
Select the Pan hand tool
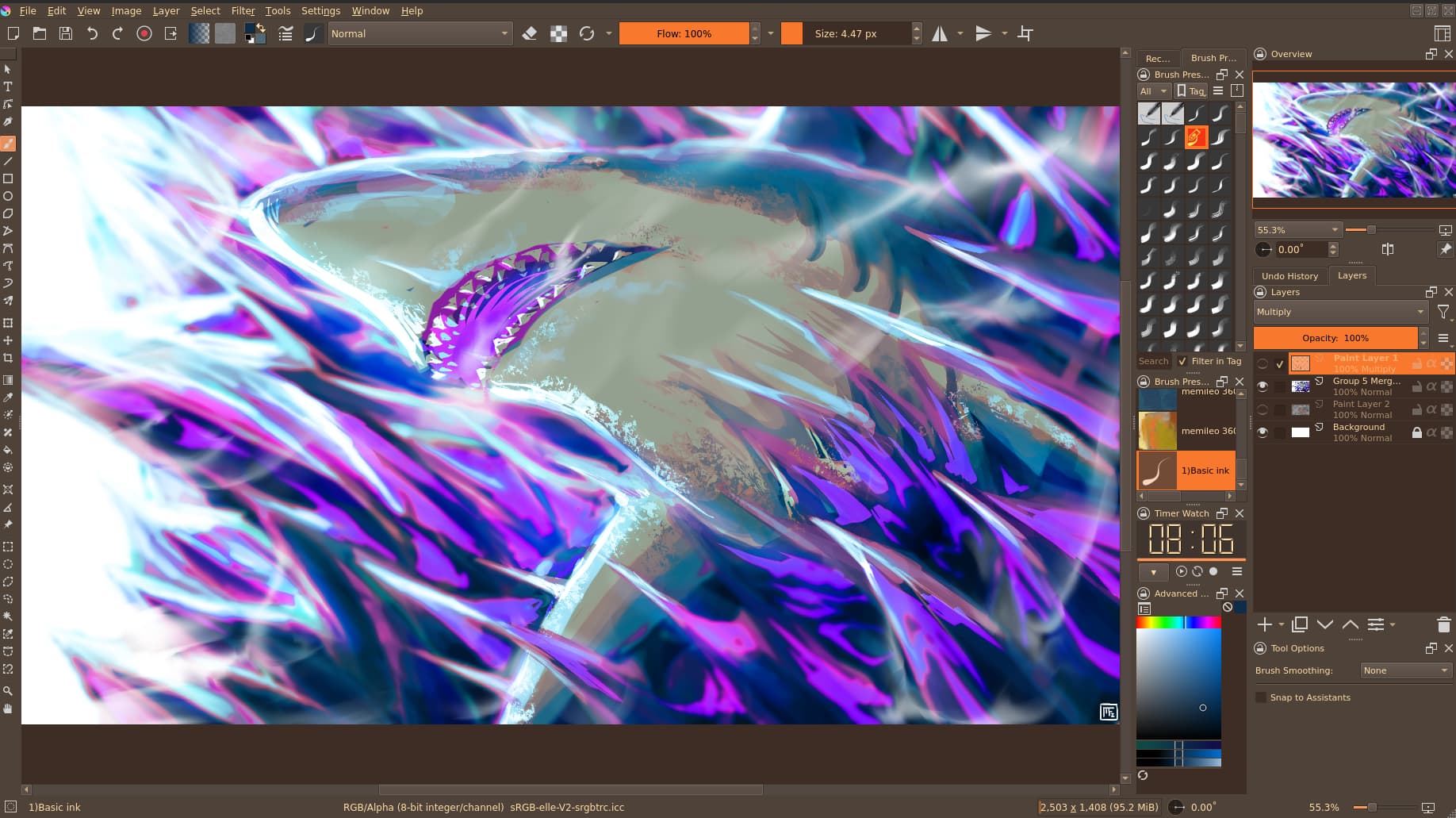point(8,709)
